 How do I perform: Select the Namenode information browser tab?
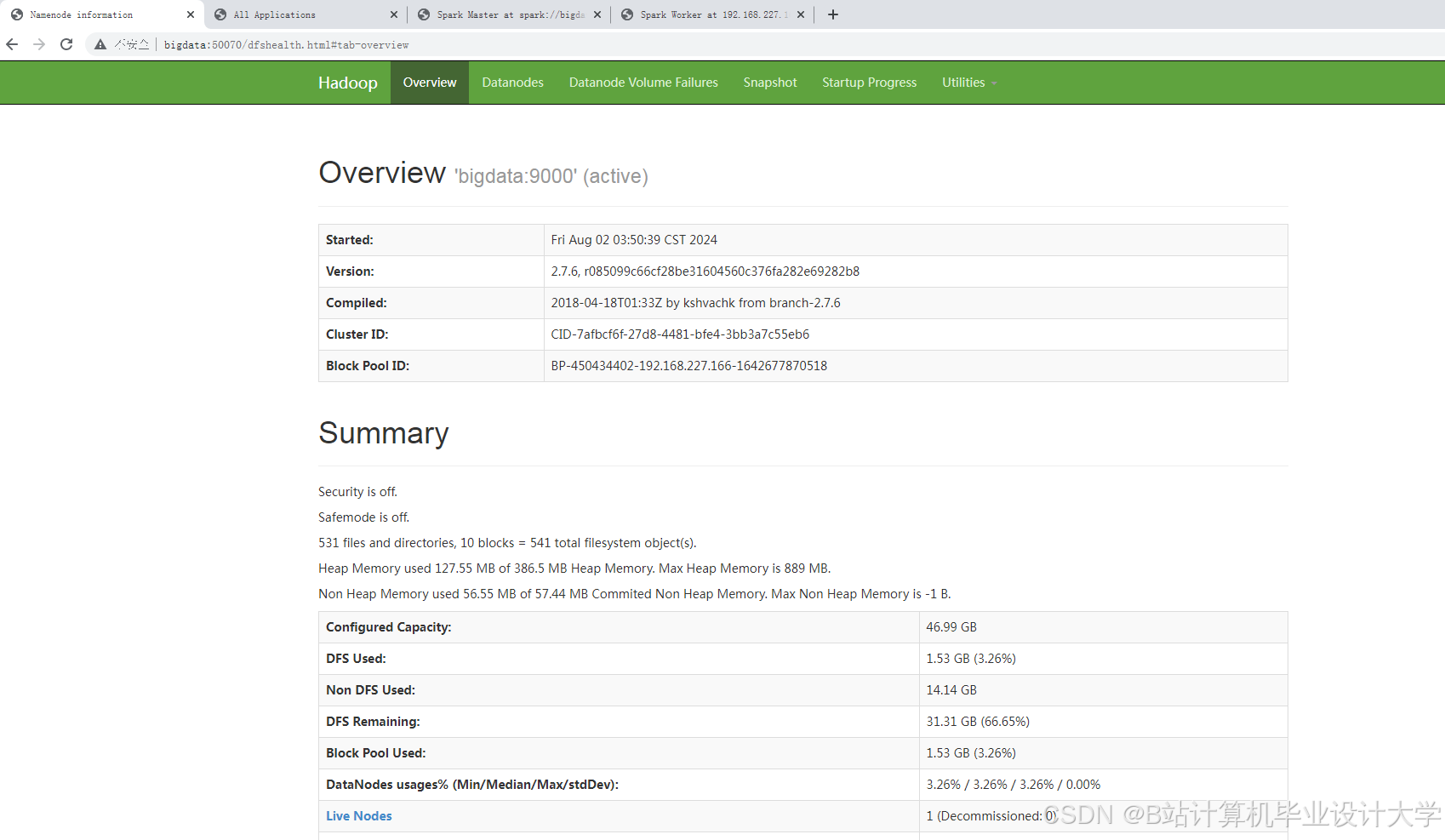[101, 14]
